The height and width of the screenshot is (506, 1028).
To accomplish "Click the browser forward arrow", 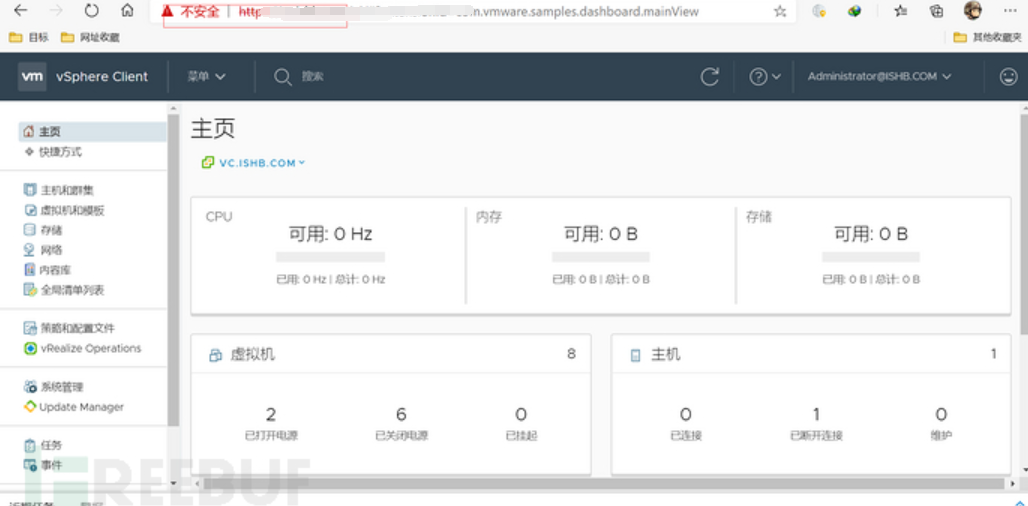I will point(56,10).
